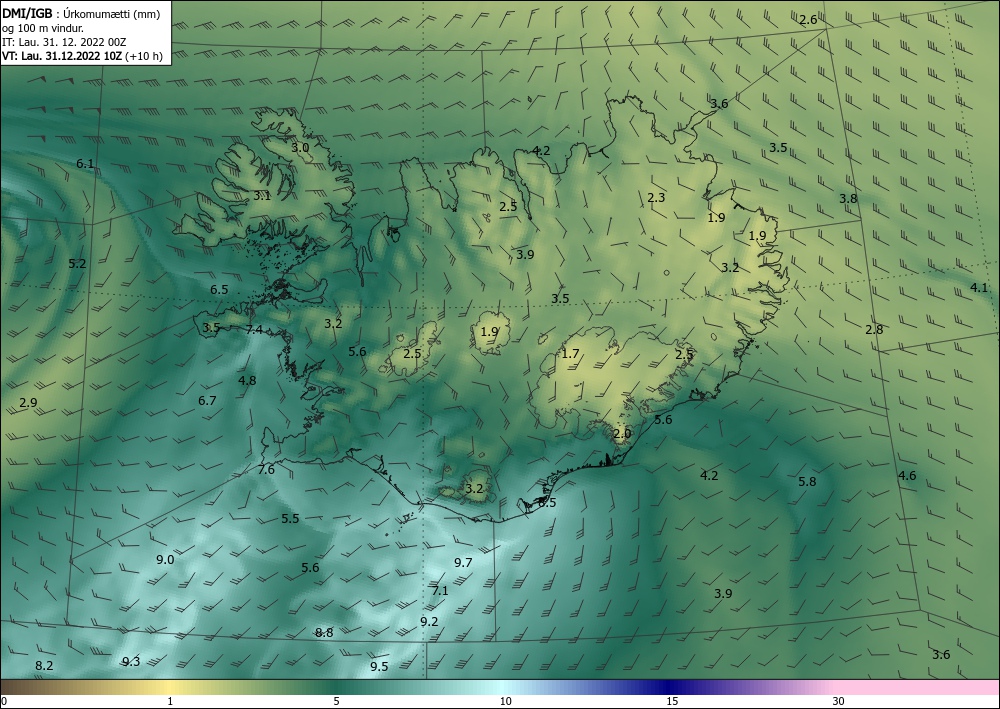Click the 6.7 value on the map

[207, 401]
